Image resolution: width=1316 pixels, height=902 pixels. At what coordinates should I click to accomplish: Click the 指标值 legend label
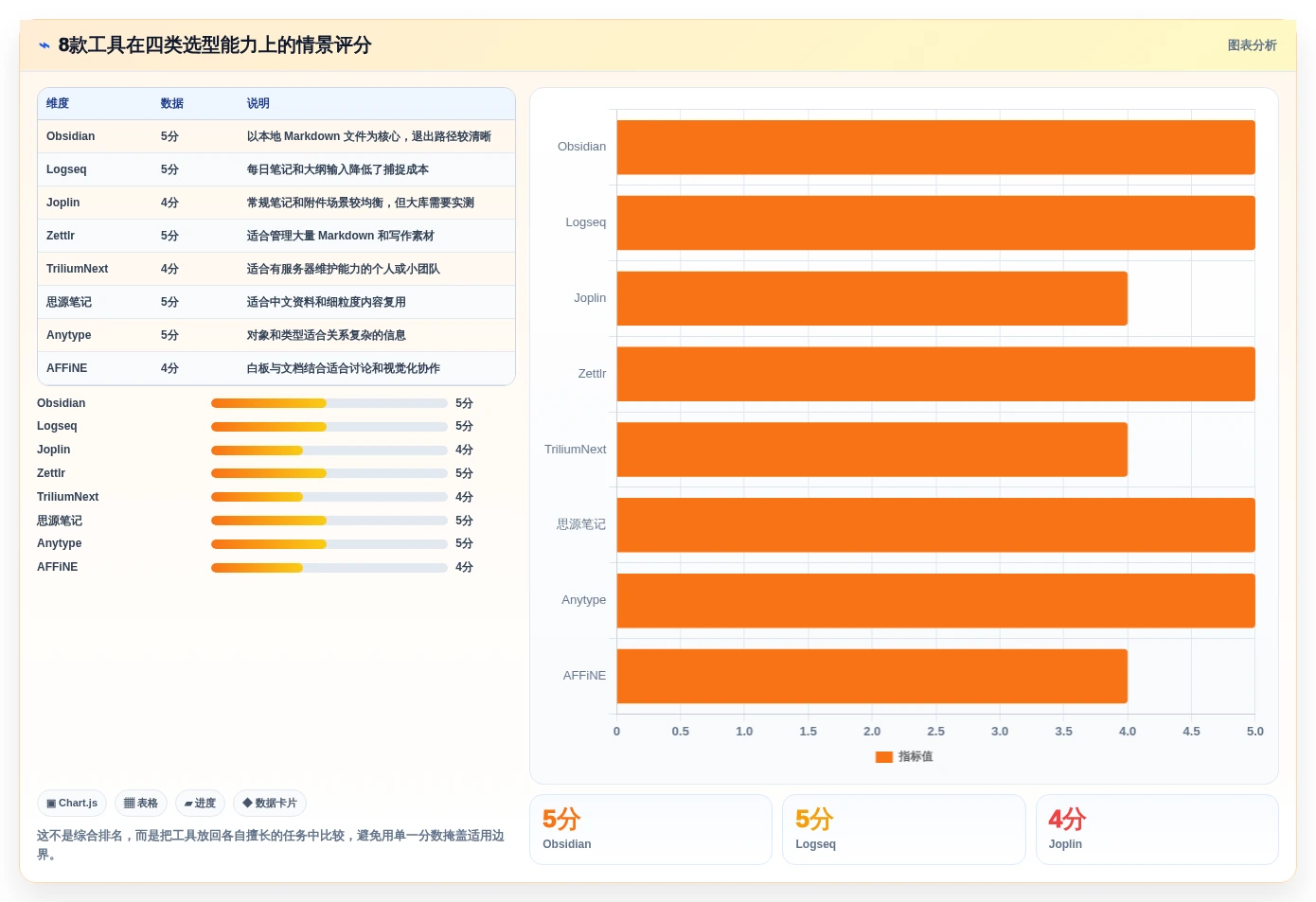(x=916, y=756)
